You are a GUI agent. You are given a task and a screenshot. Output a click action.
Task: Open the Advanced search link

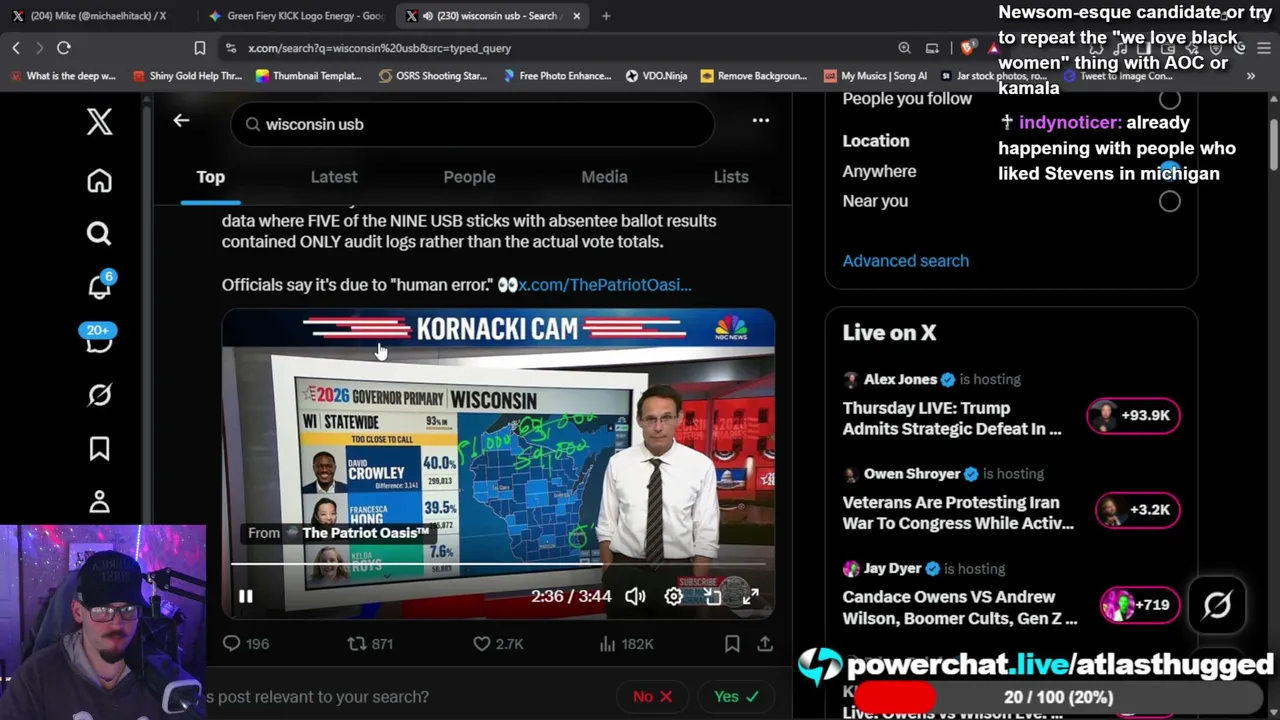point(905,261)
